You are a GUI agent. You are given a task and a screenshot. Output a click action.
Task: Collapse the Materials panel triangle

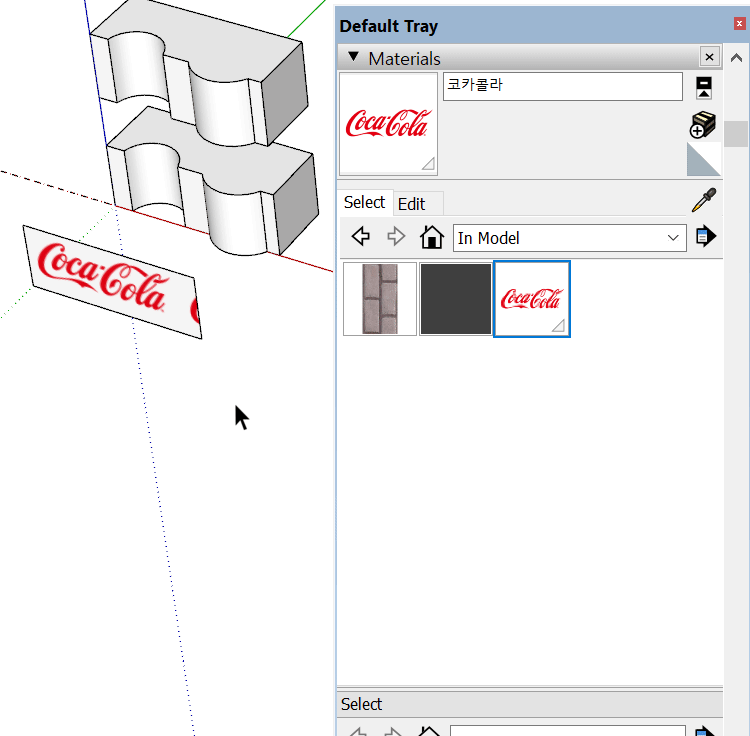tap(353, 57)
